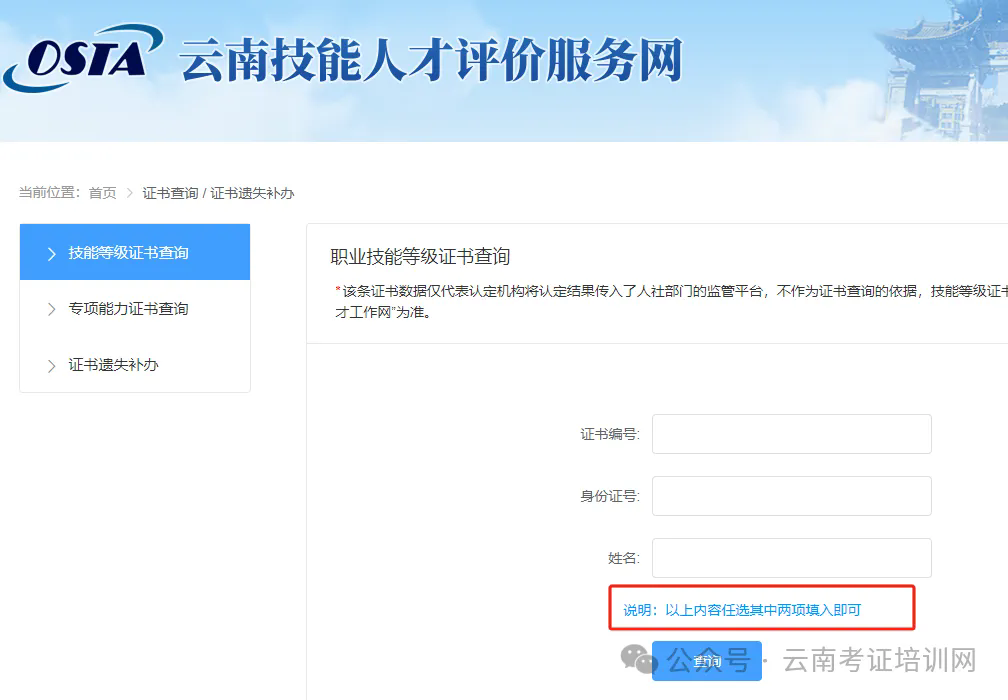Click the arrow icon beside 证书遗失补办 in sidebar
1008x700 pixels.
point(52,366)
